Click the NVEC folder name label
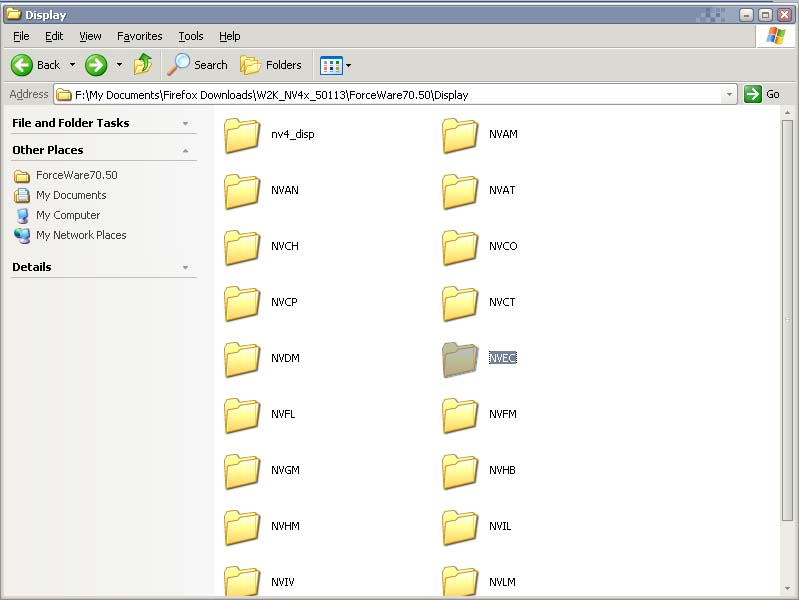 pyautogui.click(x=503, y=358)
